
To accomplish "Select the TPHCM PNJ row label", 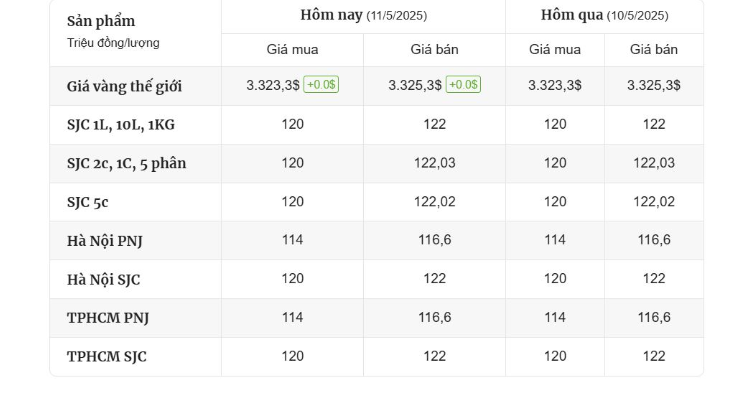I will [108, 318].
